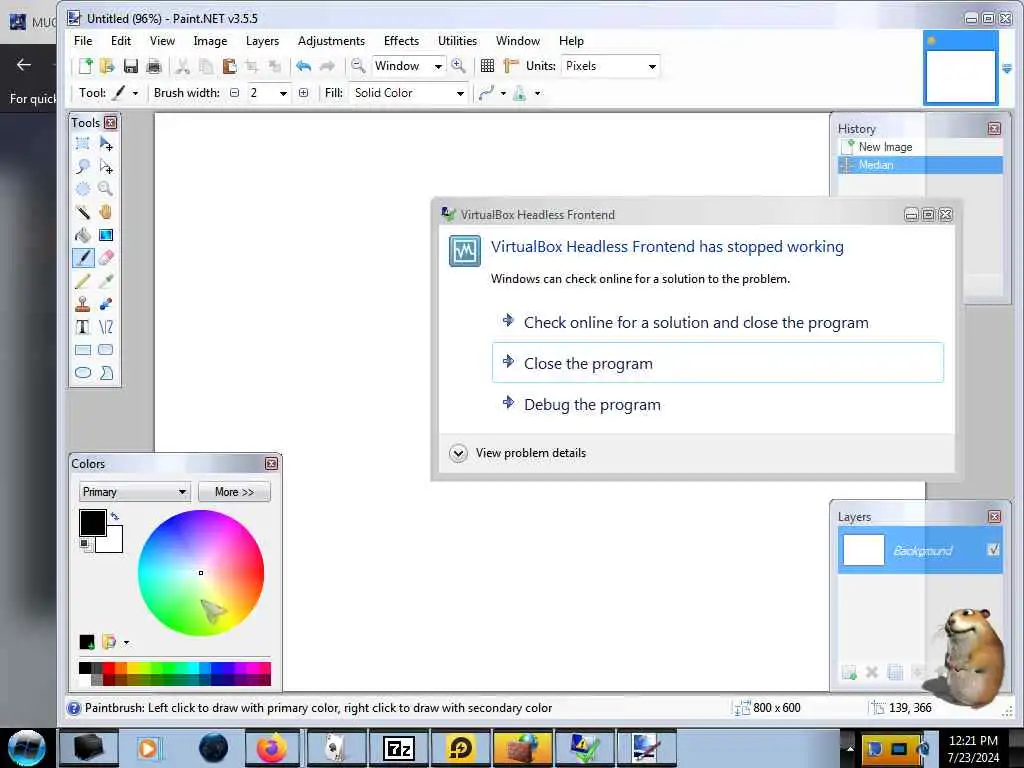Toggle the pixel grid icon

tap(487, 66)
